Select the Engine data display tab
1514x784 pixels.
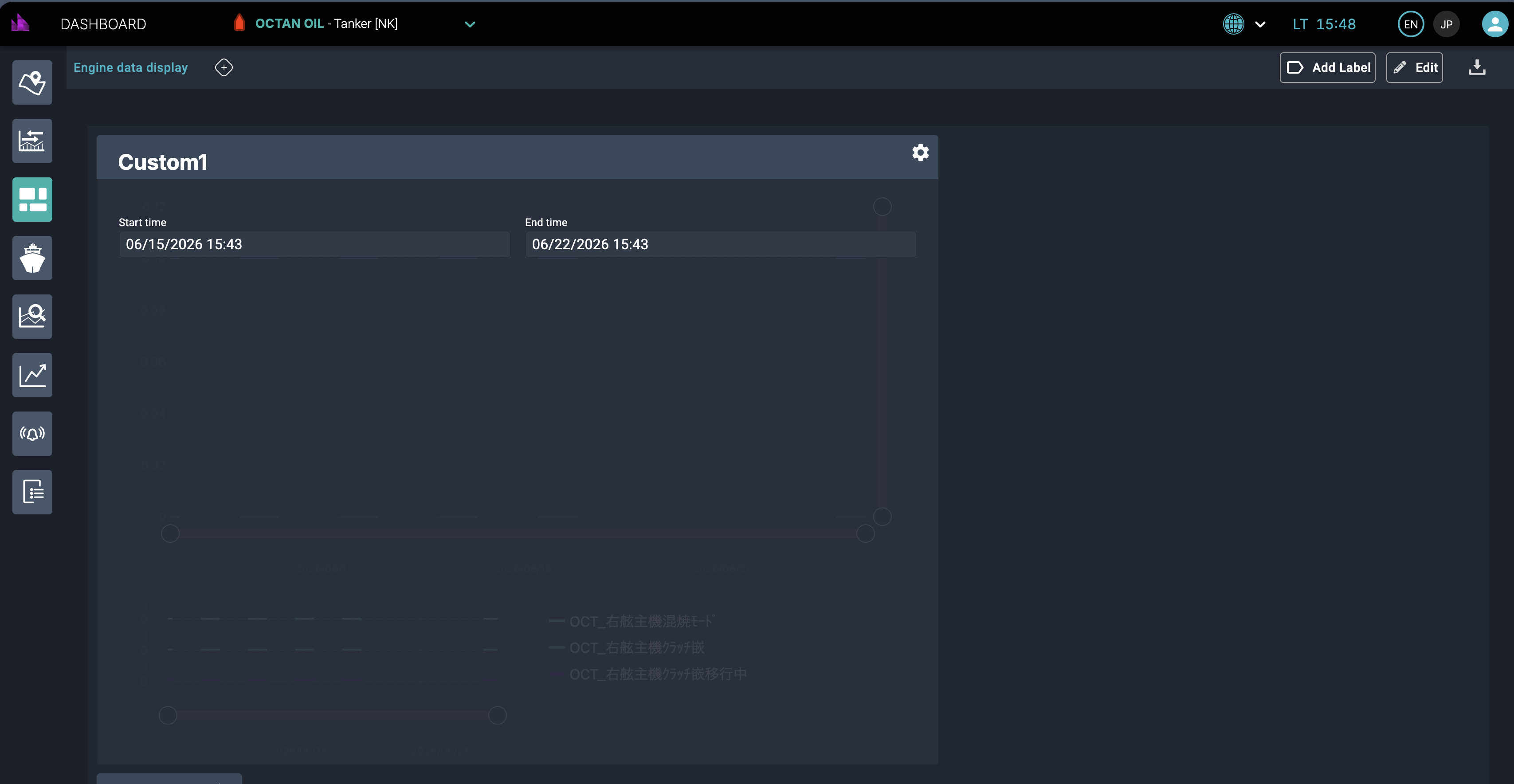130,67
